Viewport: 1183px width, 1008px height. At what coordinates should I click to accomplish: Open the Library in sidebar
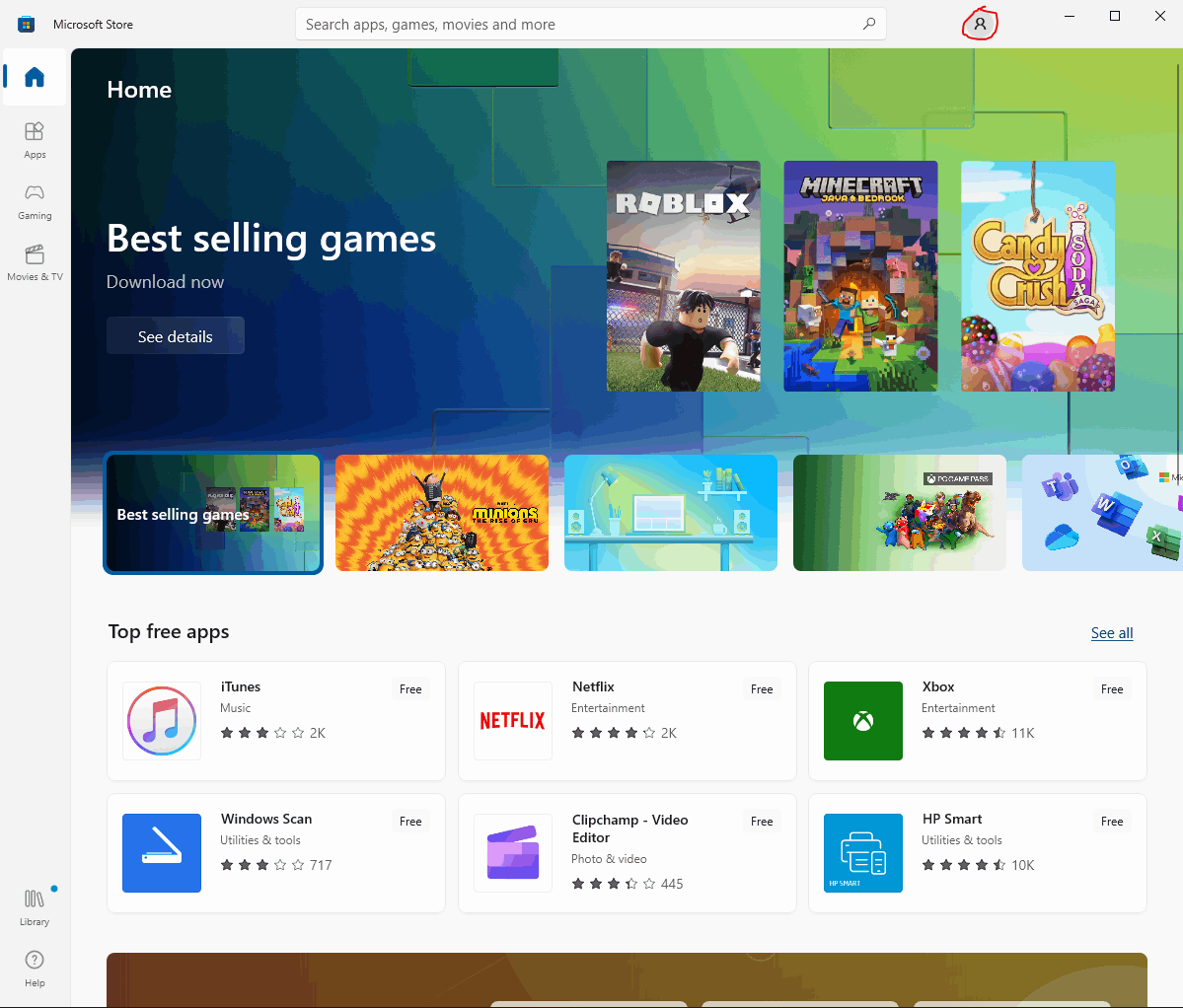34,907
